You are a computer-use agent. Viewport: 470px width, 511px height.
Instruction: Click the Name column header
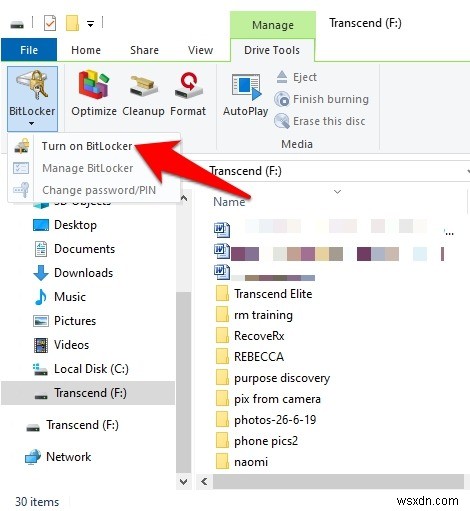[229, 202]
